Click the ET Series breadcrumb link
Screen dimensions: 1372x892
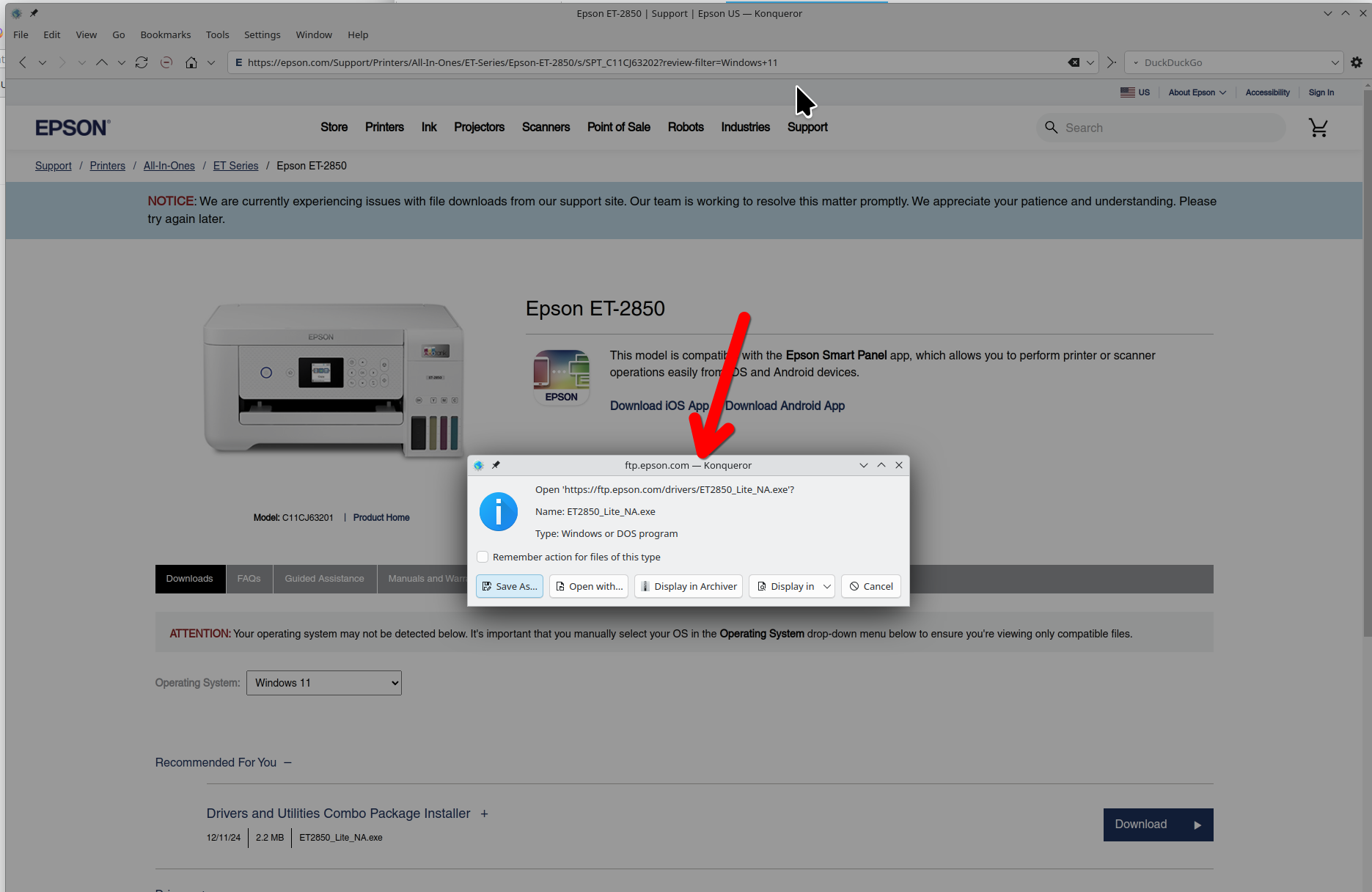tap(235, 166)
